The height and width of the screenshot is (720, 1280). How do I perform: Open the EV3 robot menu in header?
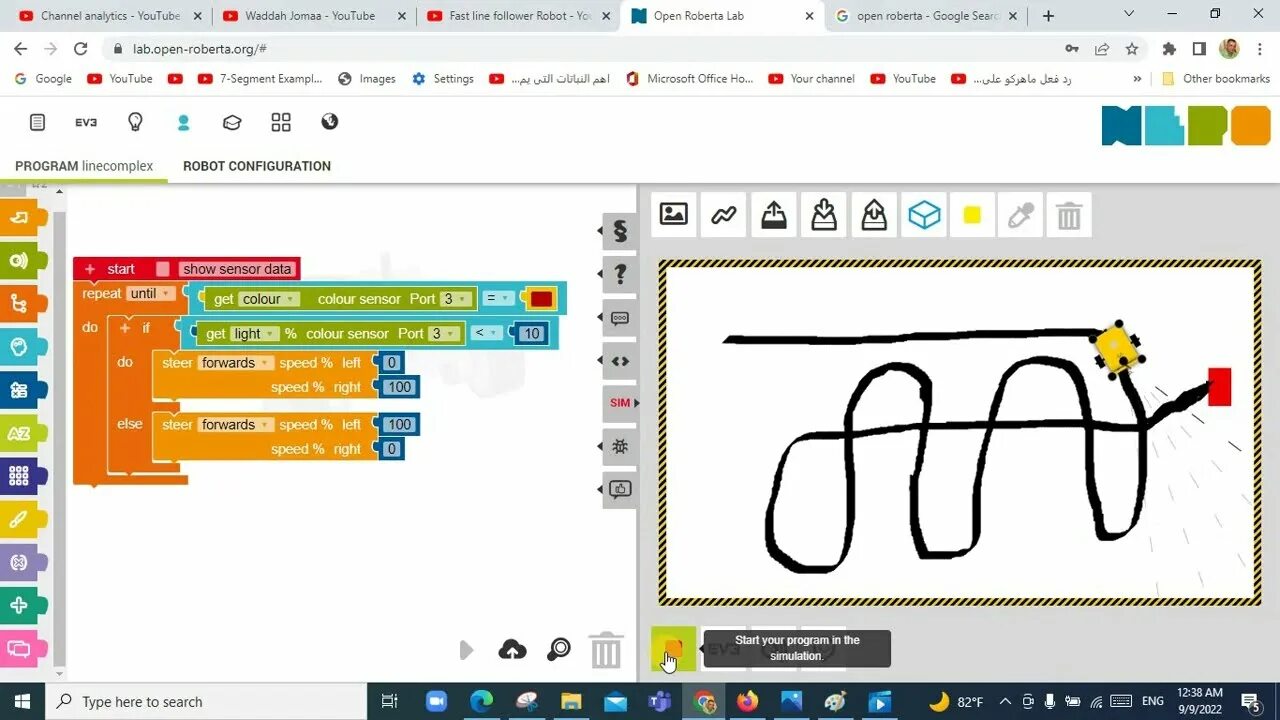pos(86,122)
